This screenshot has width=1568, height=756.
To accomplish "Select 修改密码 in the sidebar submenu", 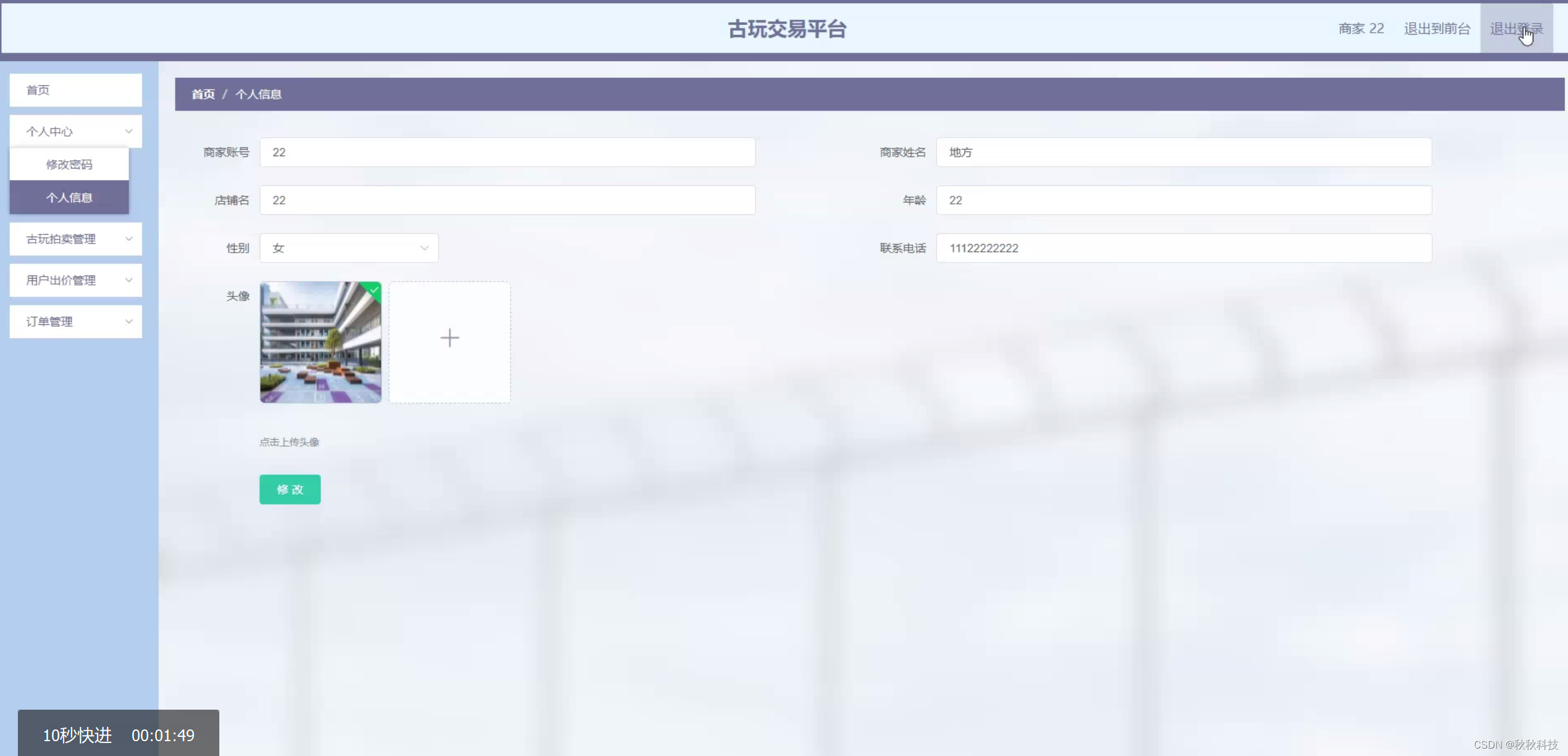I will tap(69, 164).
